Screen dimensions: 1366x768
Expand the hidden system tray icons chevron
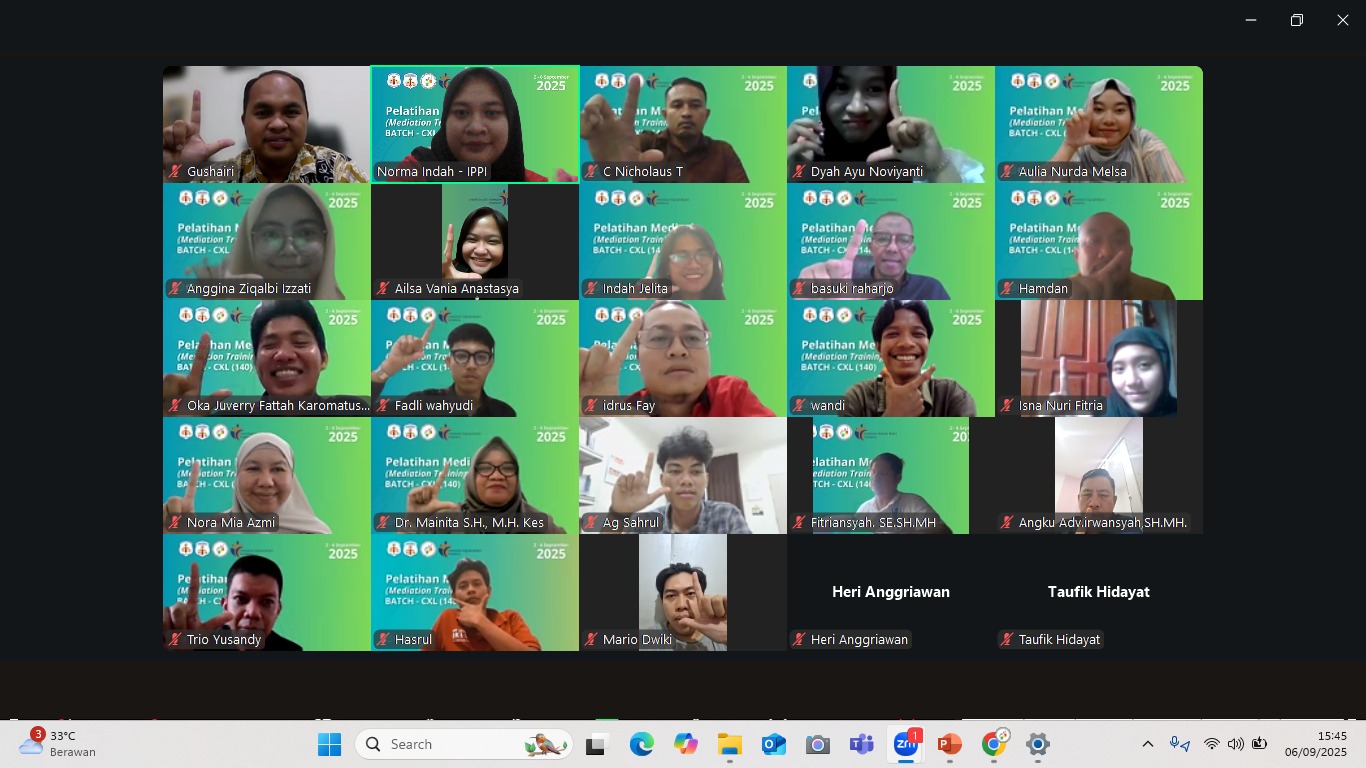pos(1148,744)
